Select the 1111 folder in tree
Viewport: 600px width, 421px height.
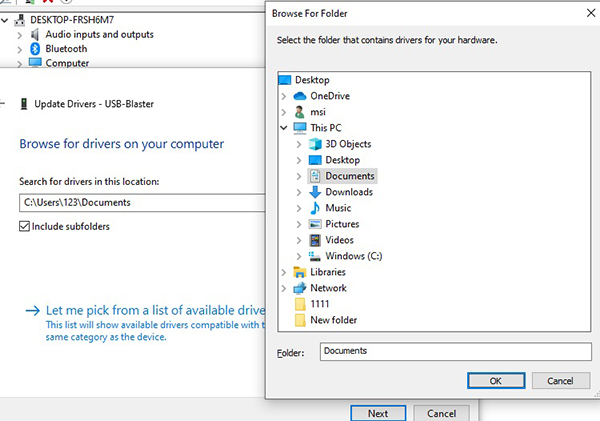click(x=320, y=304)
